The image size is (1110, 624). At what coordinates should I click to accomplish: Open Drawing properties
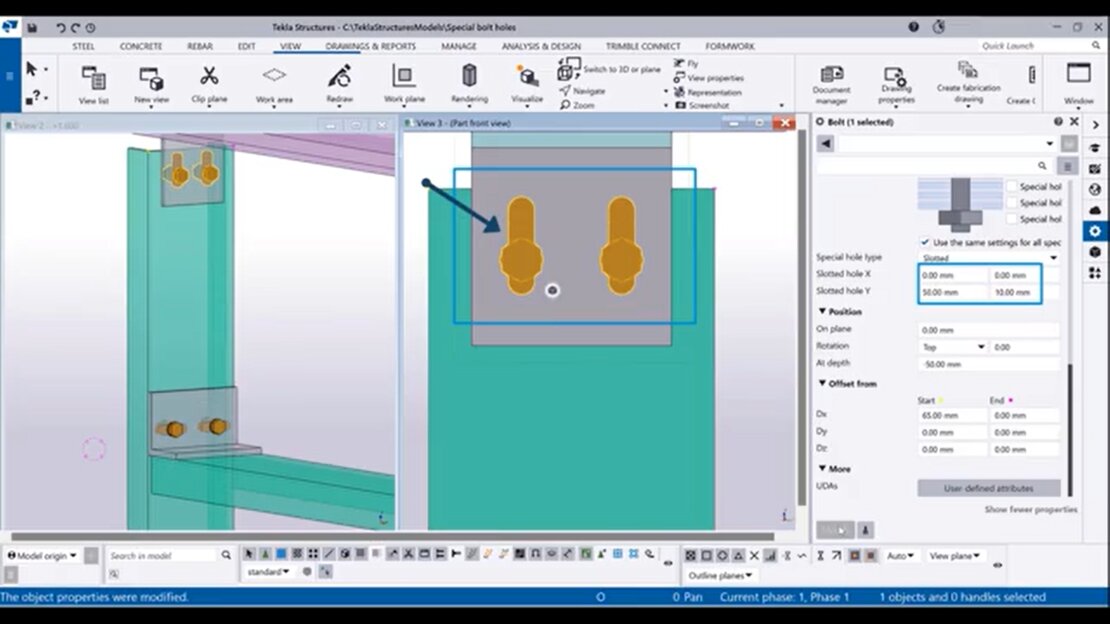pos(896,84)
